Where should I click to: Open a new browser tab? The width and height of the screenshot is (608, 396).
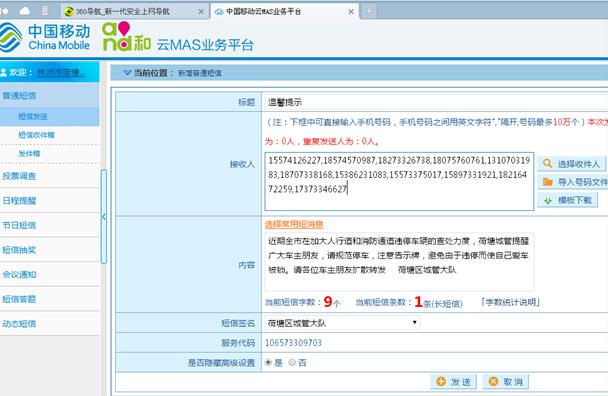369,12
